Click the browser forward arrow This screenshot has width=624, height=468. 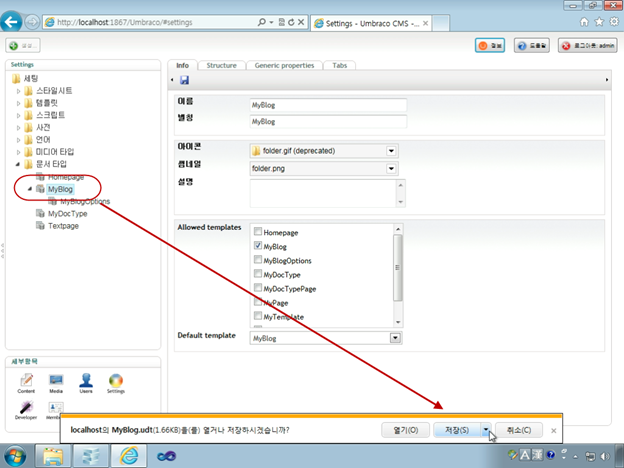32,22
